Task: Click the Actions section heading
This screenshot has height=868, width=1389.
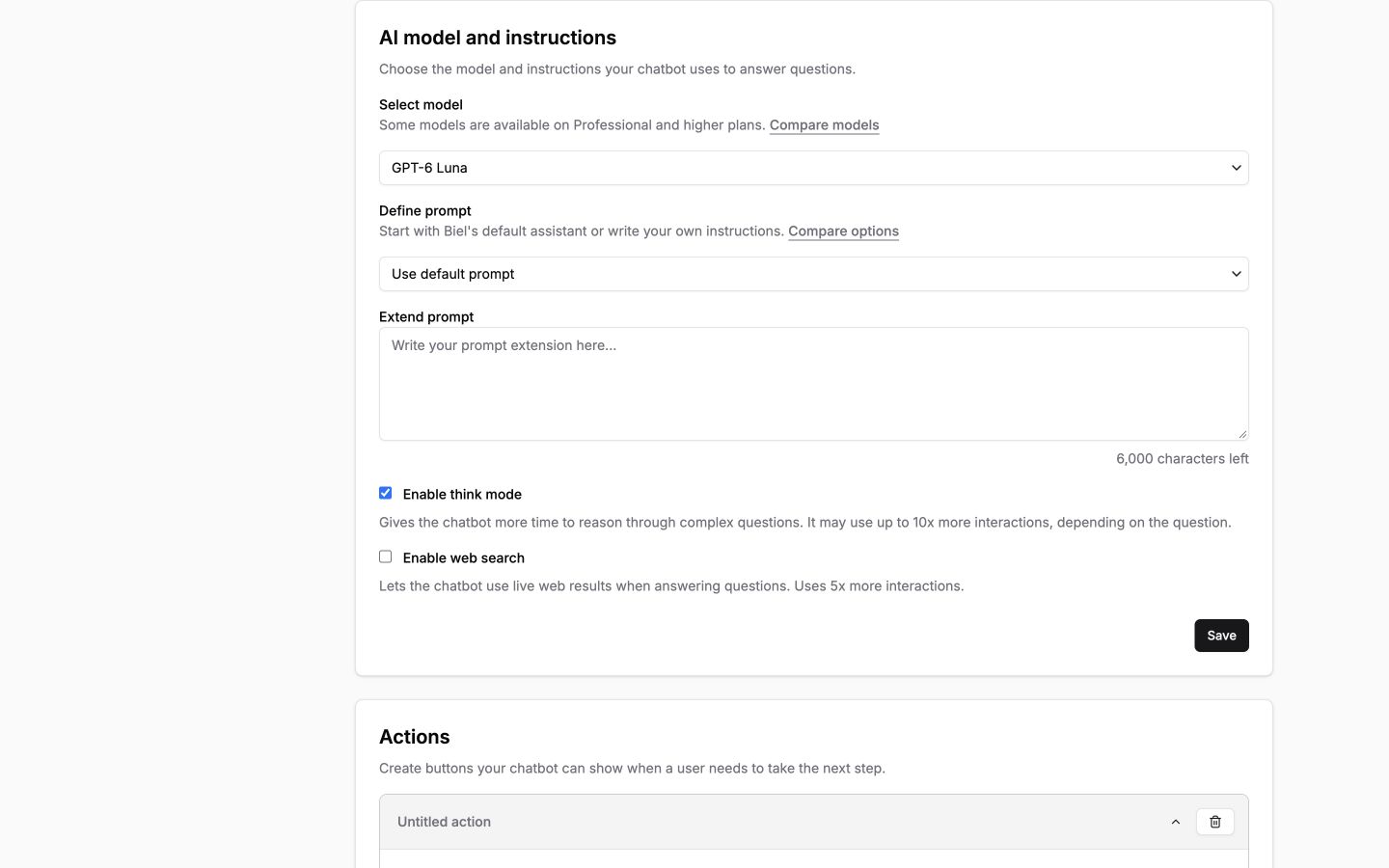Action: pos(415,737)
